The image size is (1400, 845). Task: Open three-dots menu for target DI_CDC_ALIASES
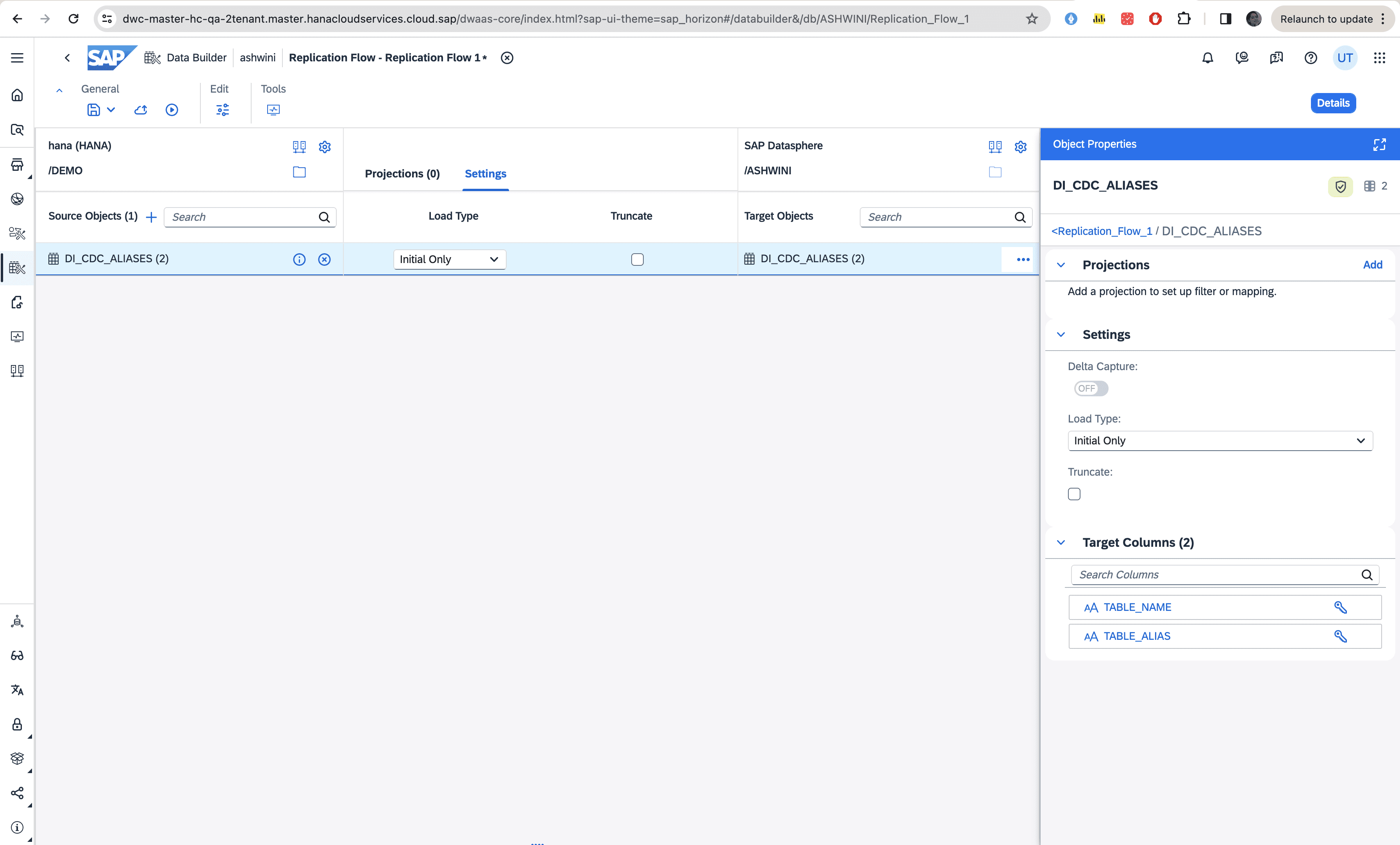pyautogui.click(x=1023, y=259)
